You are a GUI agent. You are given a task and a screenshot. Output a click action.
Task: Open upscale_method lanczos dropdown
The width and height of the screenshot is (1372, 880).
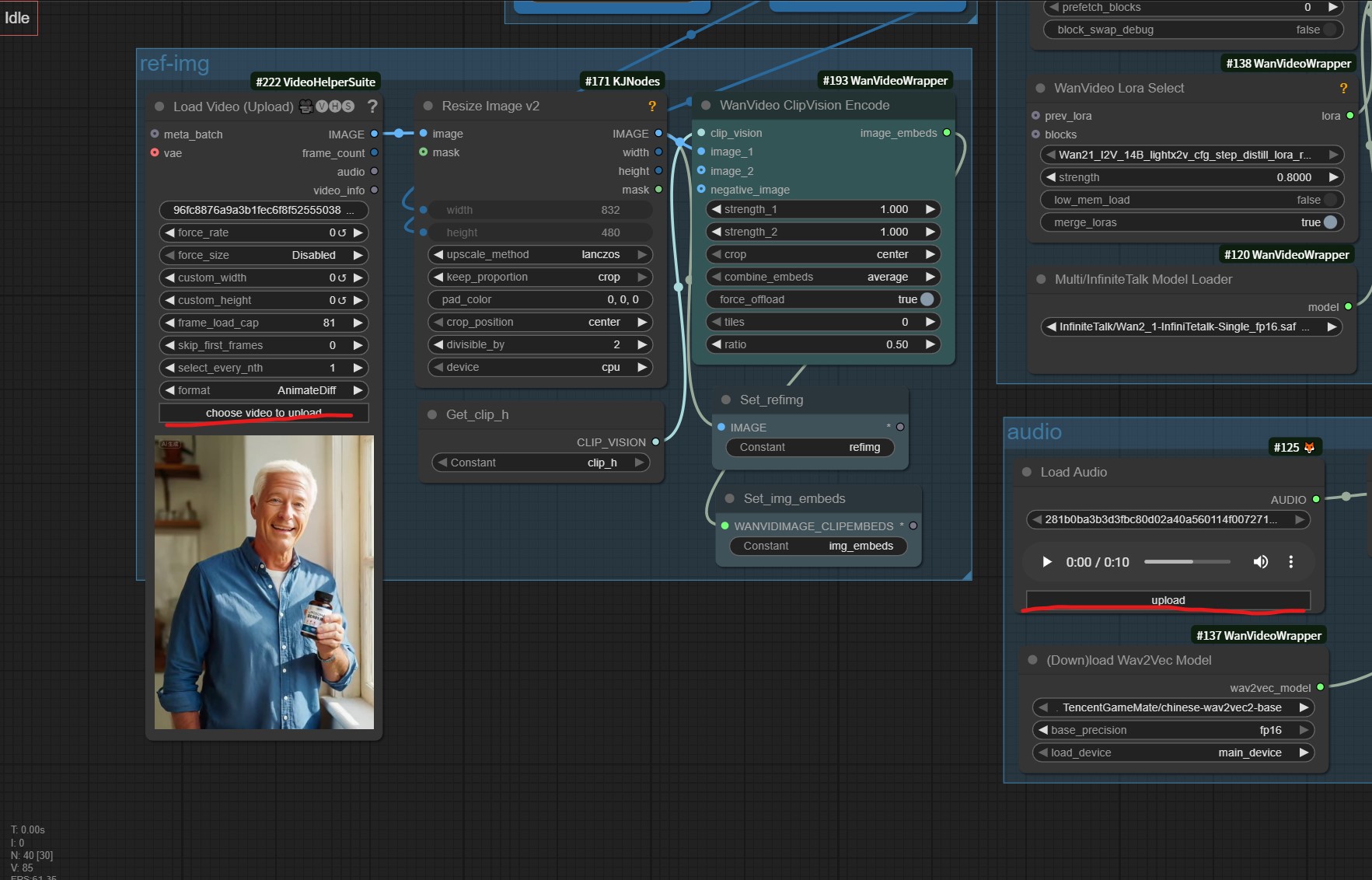pos(540,254)
